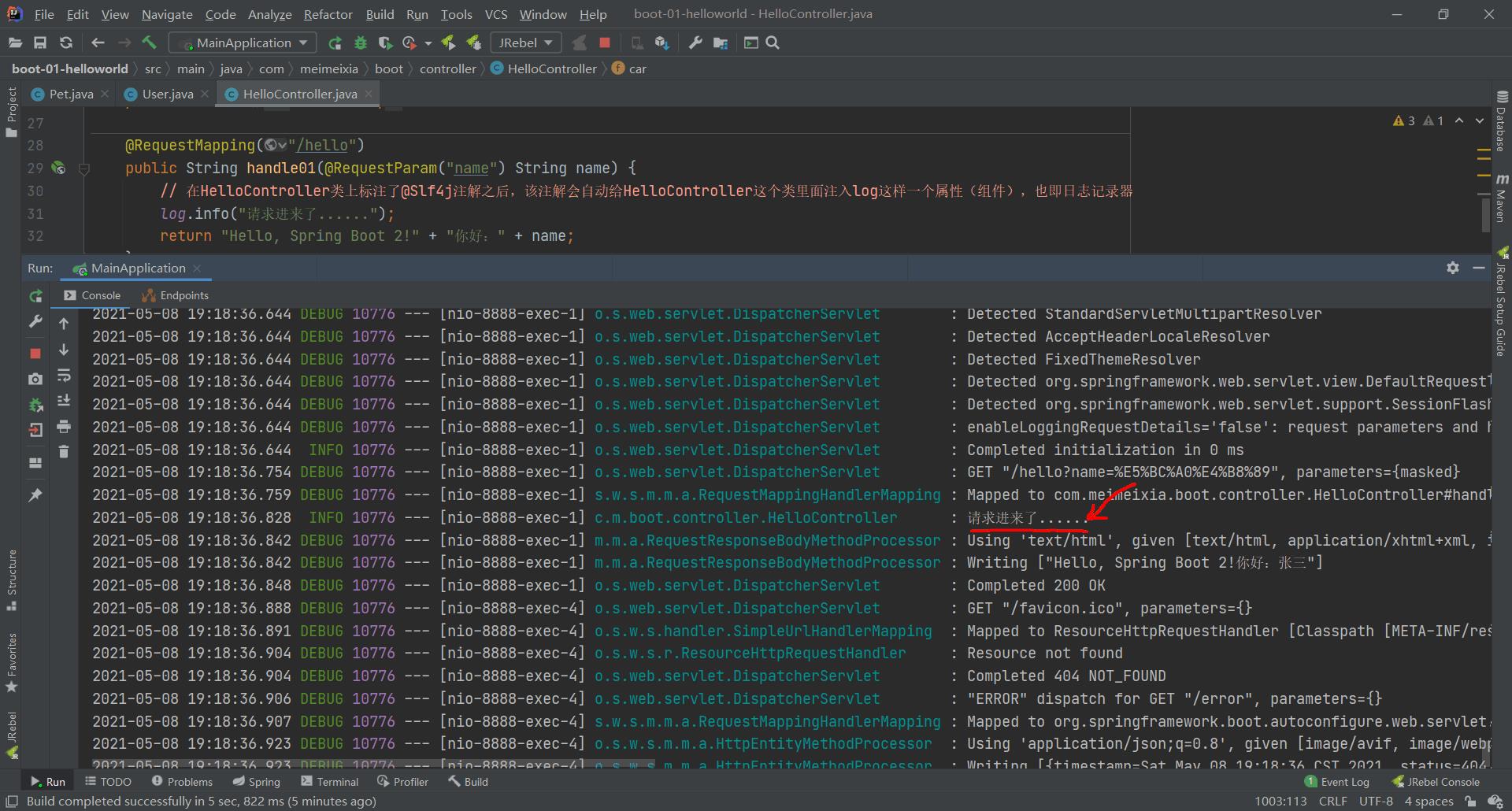The height and width of the screenshot is (811, 1512).
Task: Click the controller breadcrumb segment
Action: point(447,69)
